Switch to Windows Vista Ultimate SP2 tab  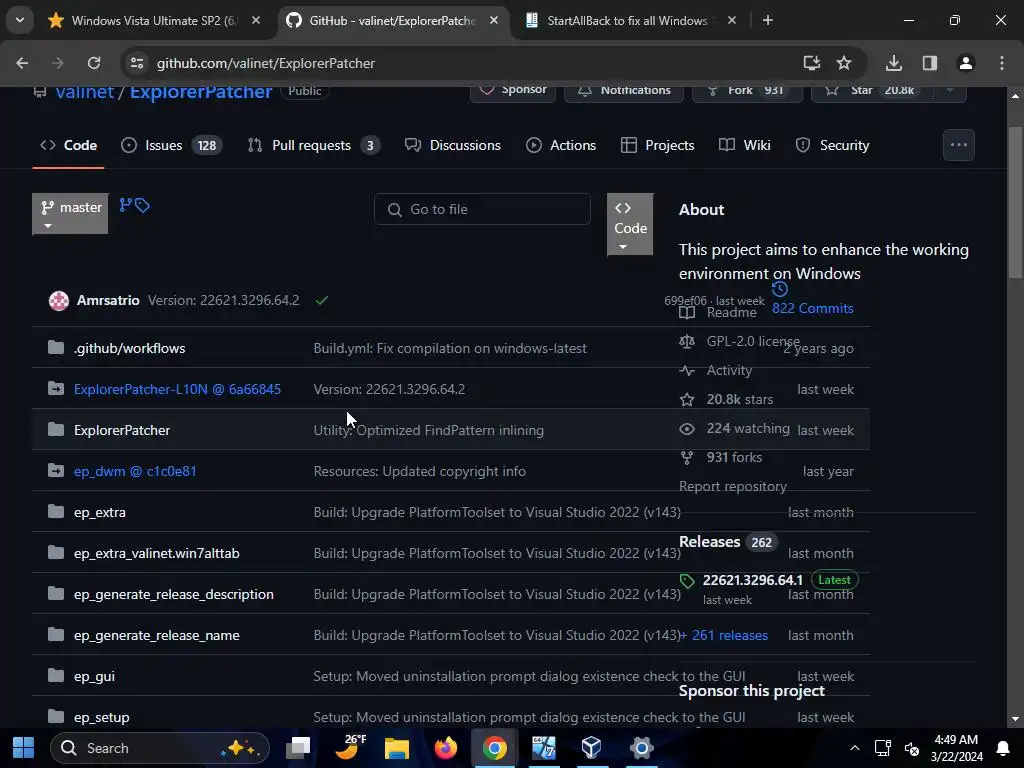tap(154, 20)
